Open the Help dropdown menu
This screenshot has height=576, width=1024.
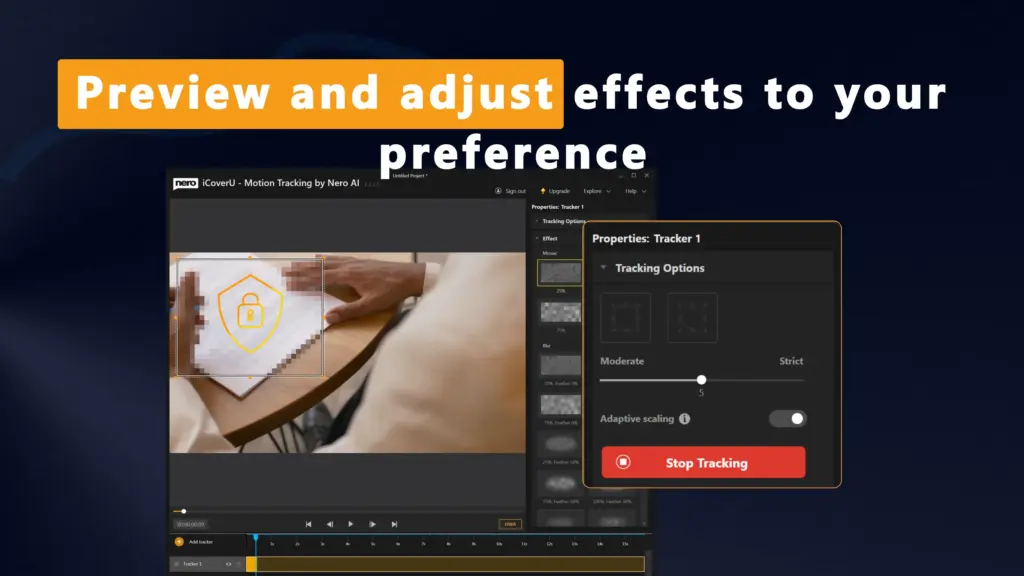[x=632, y=191]
